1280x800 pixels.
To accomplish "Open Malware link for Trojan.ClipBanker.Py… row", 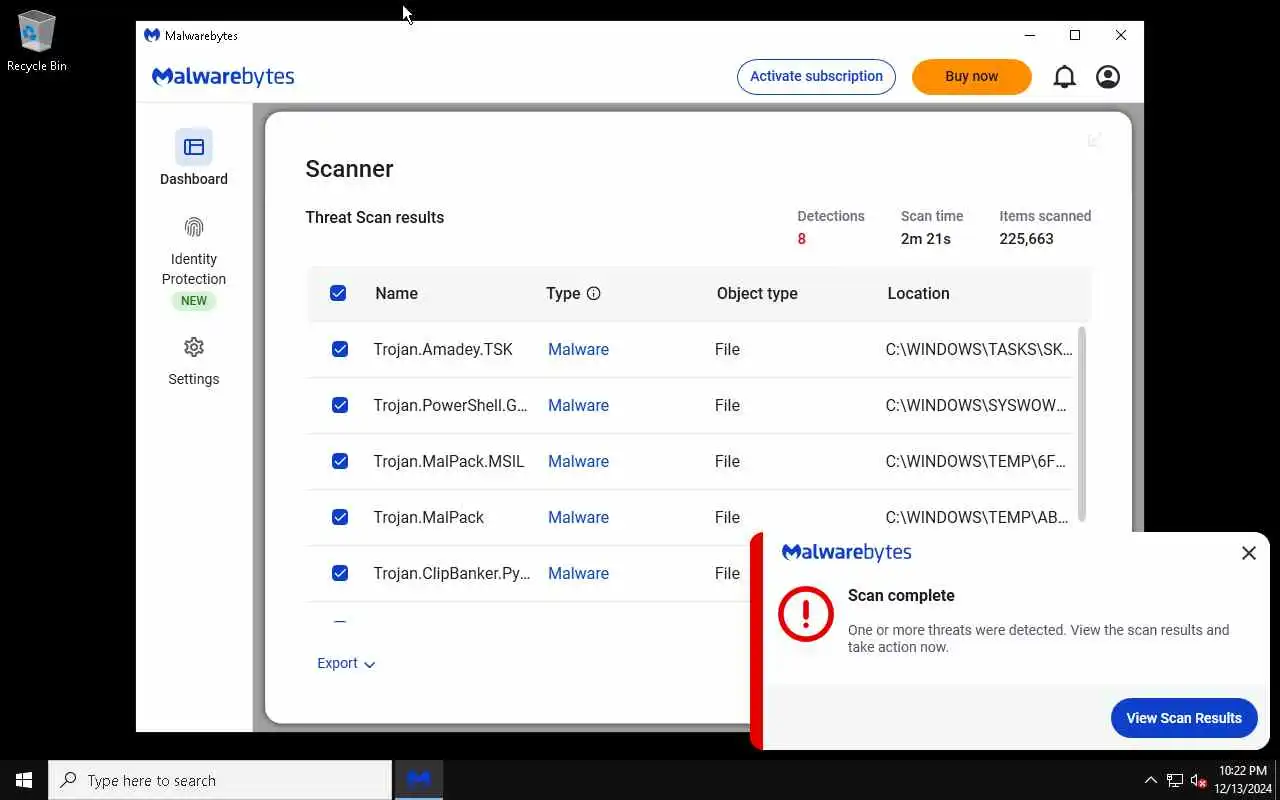I will point(578,573).
